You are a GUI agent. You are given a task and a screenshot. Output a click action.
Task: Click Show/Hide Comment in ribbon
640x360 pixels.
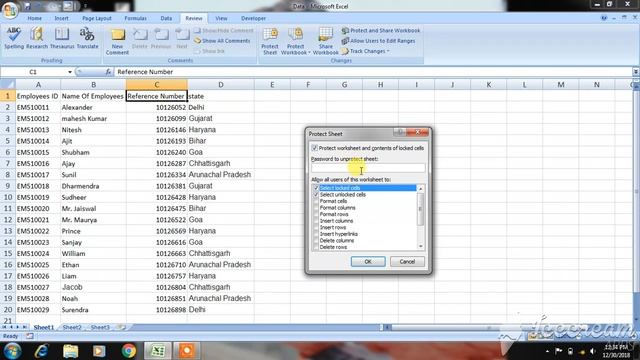click(224, 31)
